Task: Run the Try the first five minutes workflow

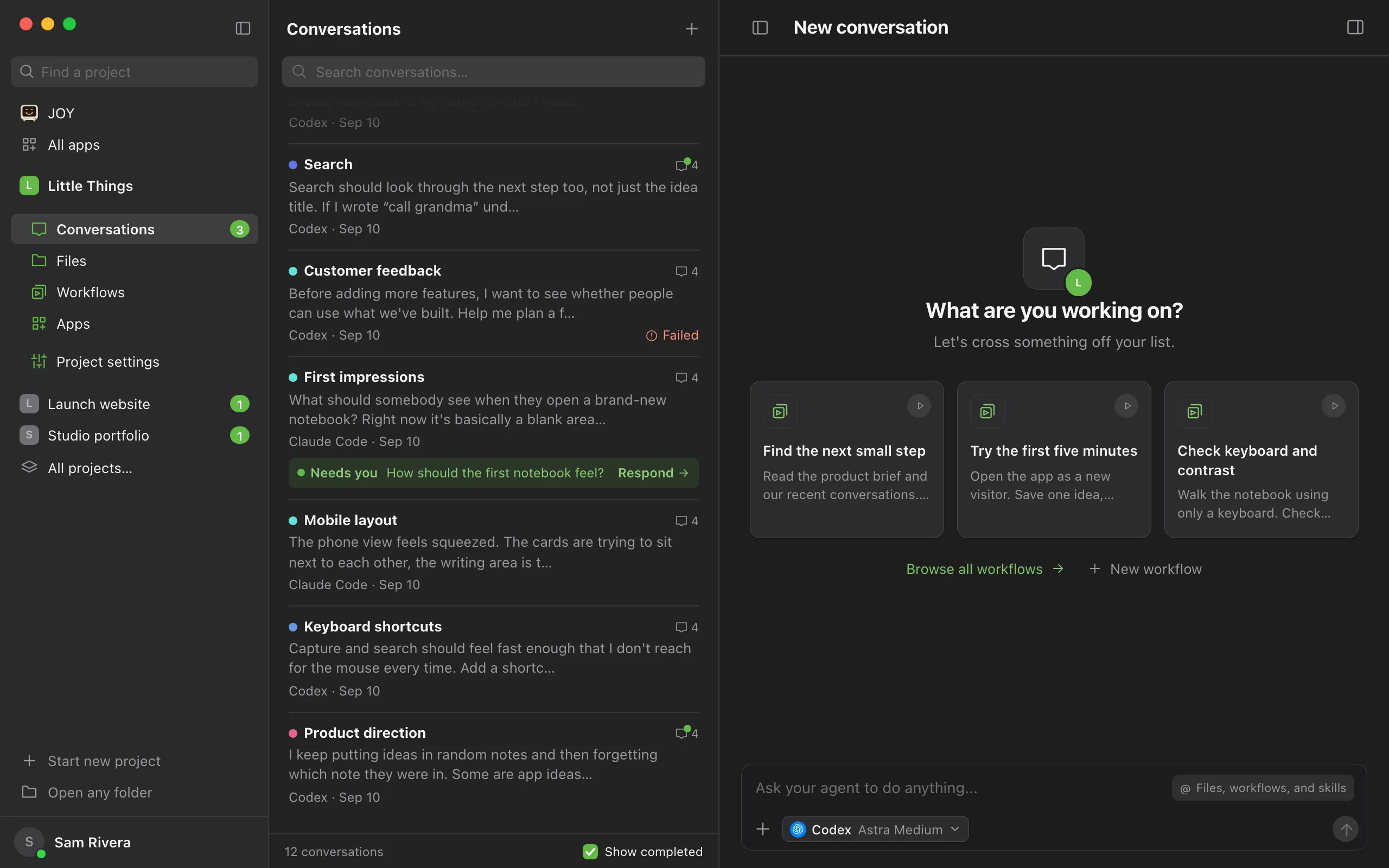Action: click(1127, 406)
